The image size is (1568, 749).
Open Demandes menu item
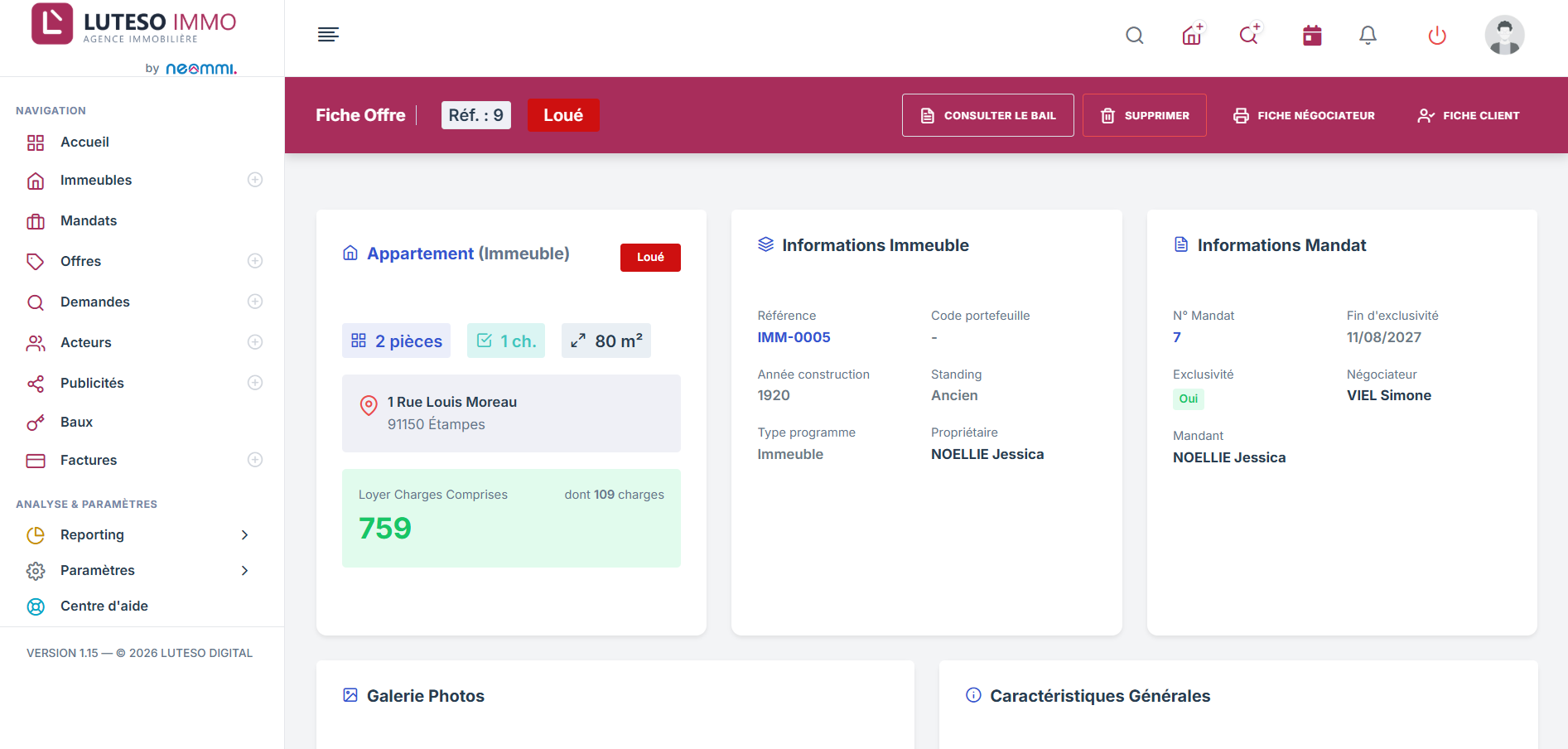pos(95,302)
